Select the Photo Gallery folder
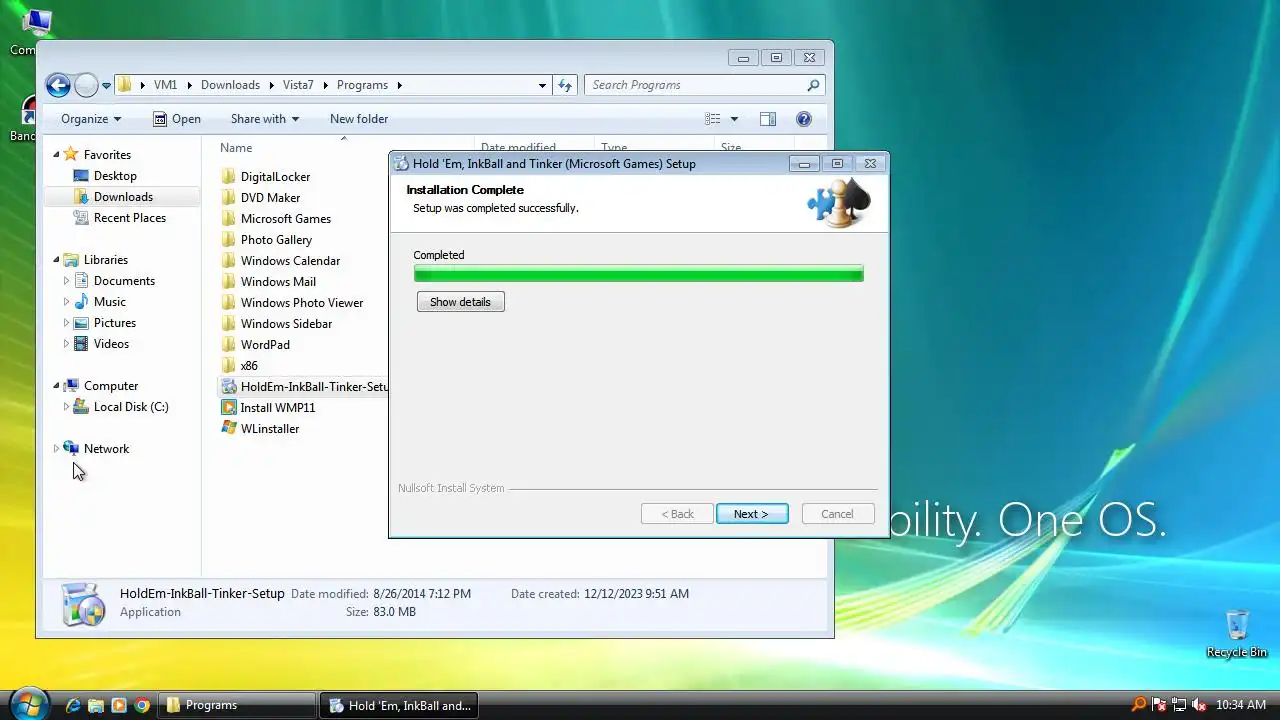This screenshot has height=720, width=1280. pyautogui.click(x=276, y=240)
